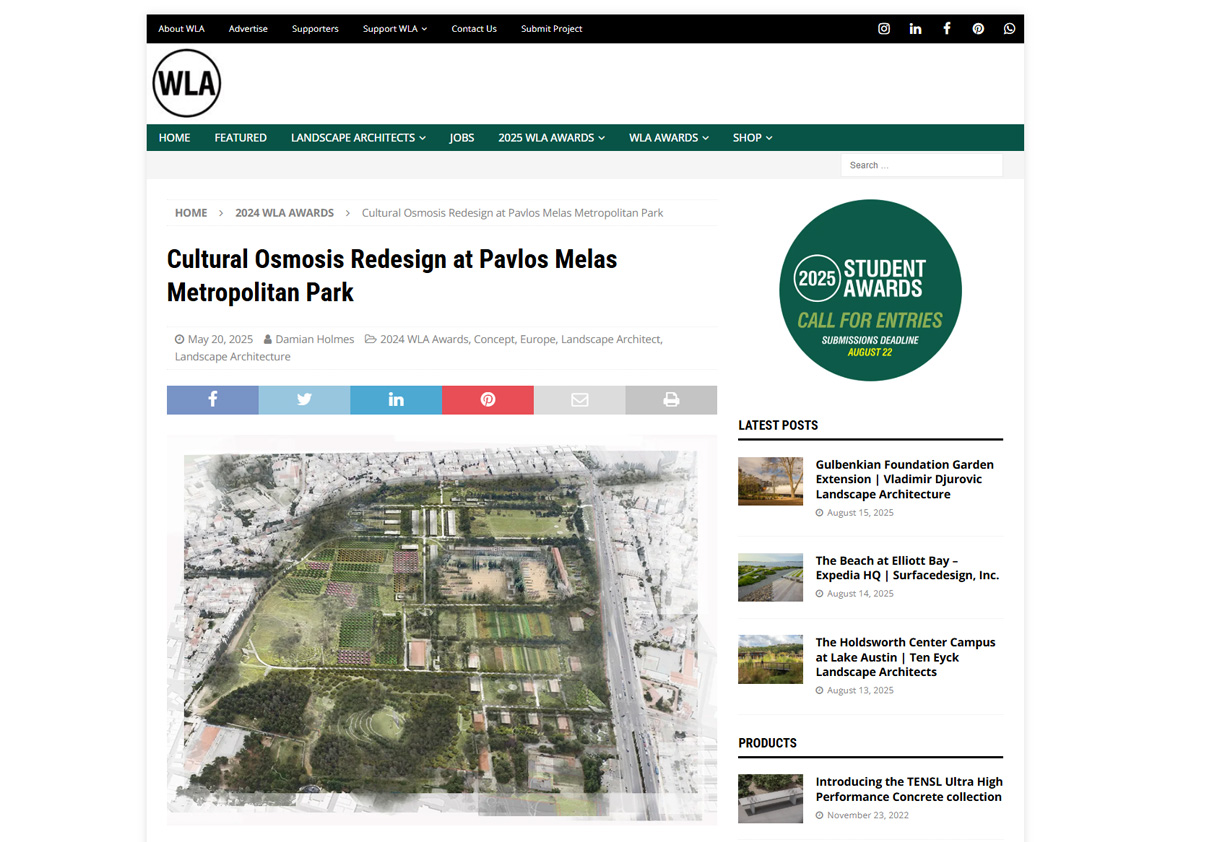Click product date November 23, 2022
Viewport: 1209px width, 842px height.
[x=867, y=815]
